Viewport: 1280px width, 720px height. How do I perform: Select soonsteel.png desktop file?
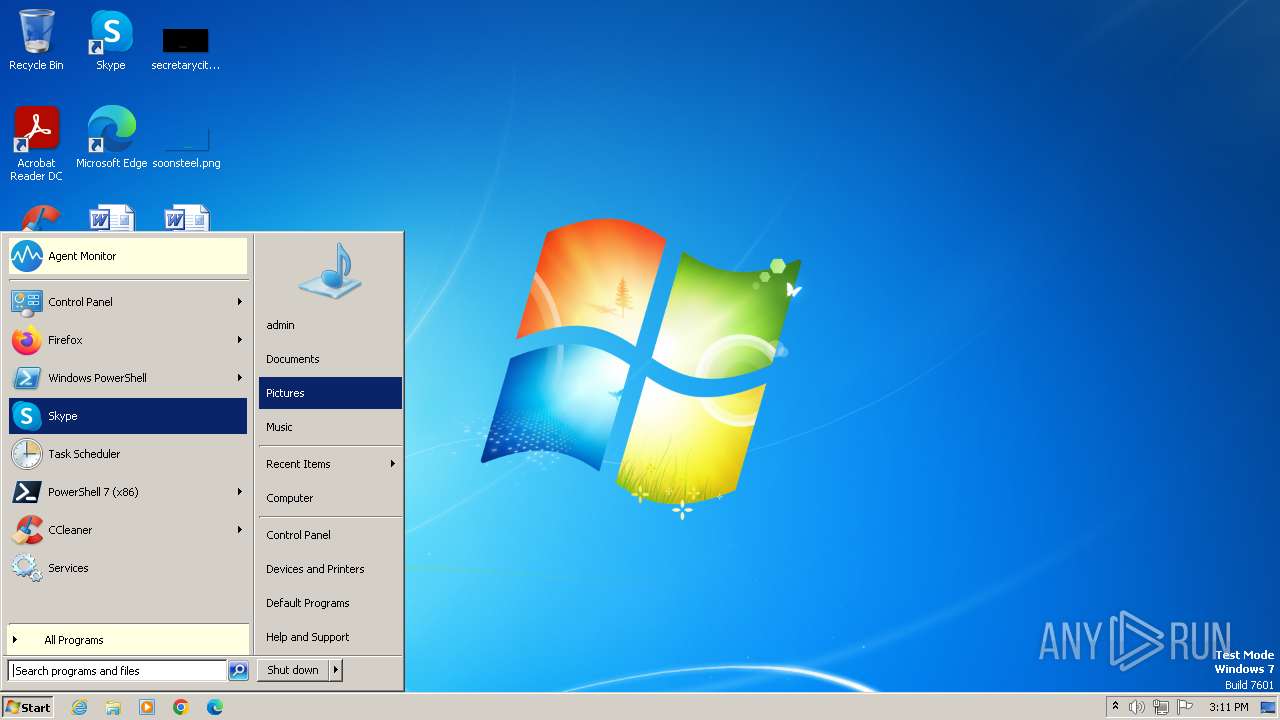186,145
